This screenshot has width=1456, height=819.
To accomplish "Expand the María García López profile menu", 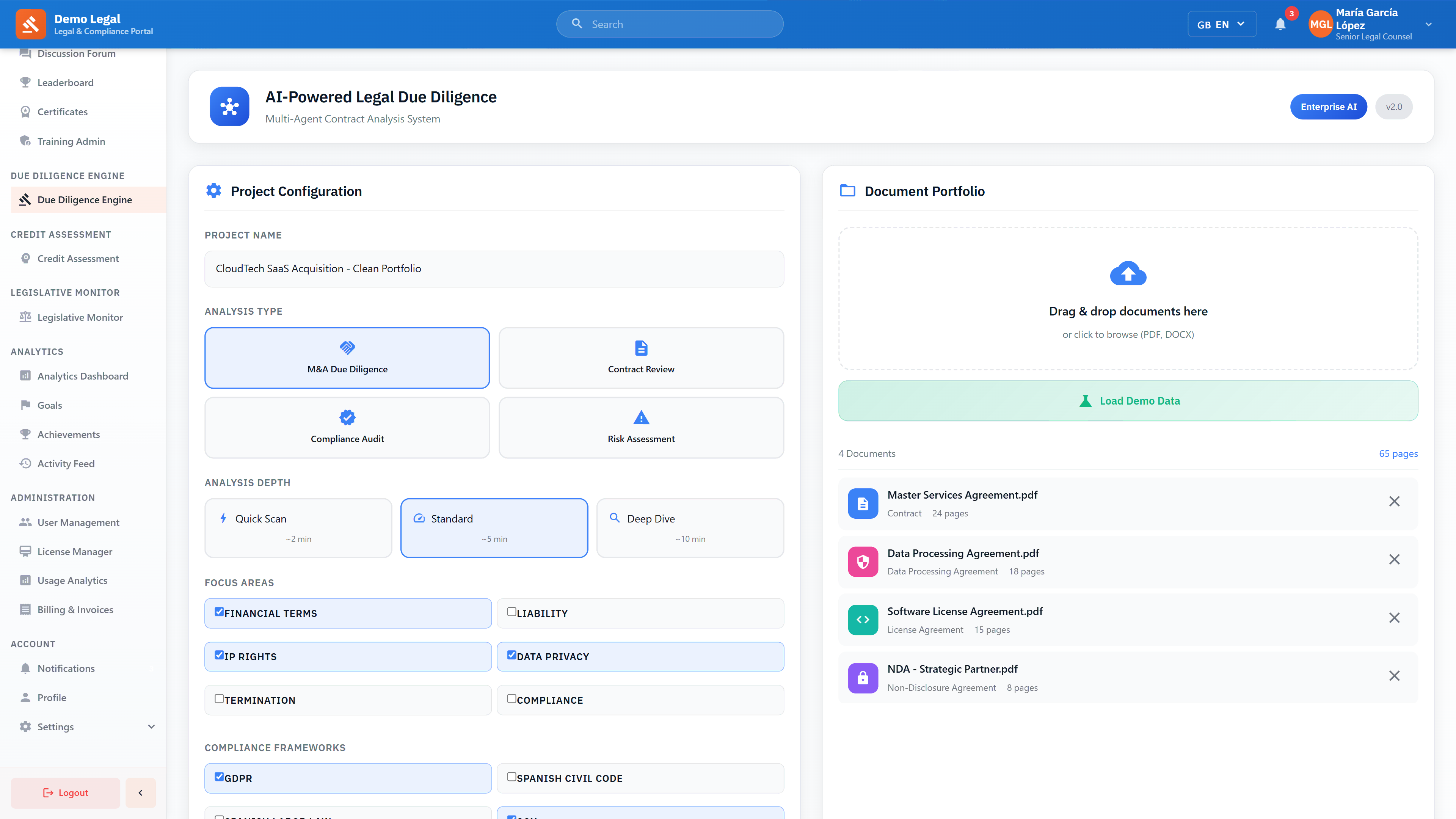I will pyautogui.click(x=1428, y=24).
